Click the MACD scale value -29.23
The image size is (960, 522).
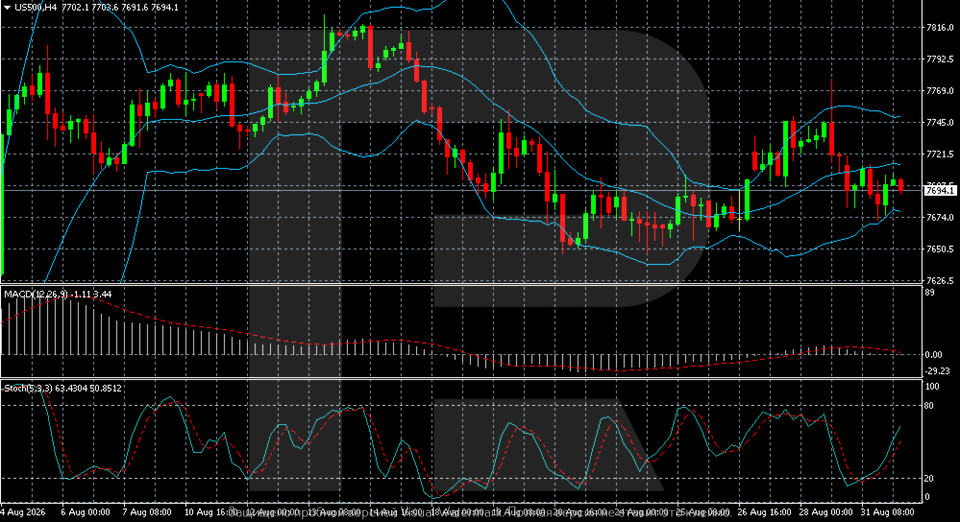click(x=938, y=371)
